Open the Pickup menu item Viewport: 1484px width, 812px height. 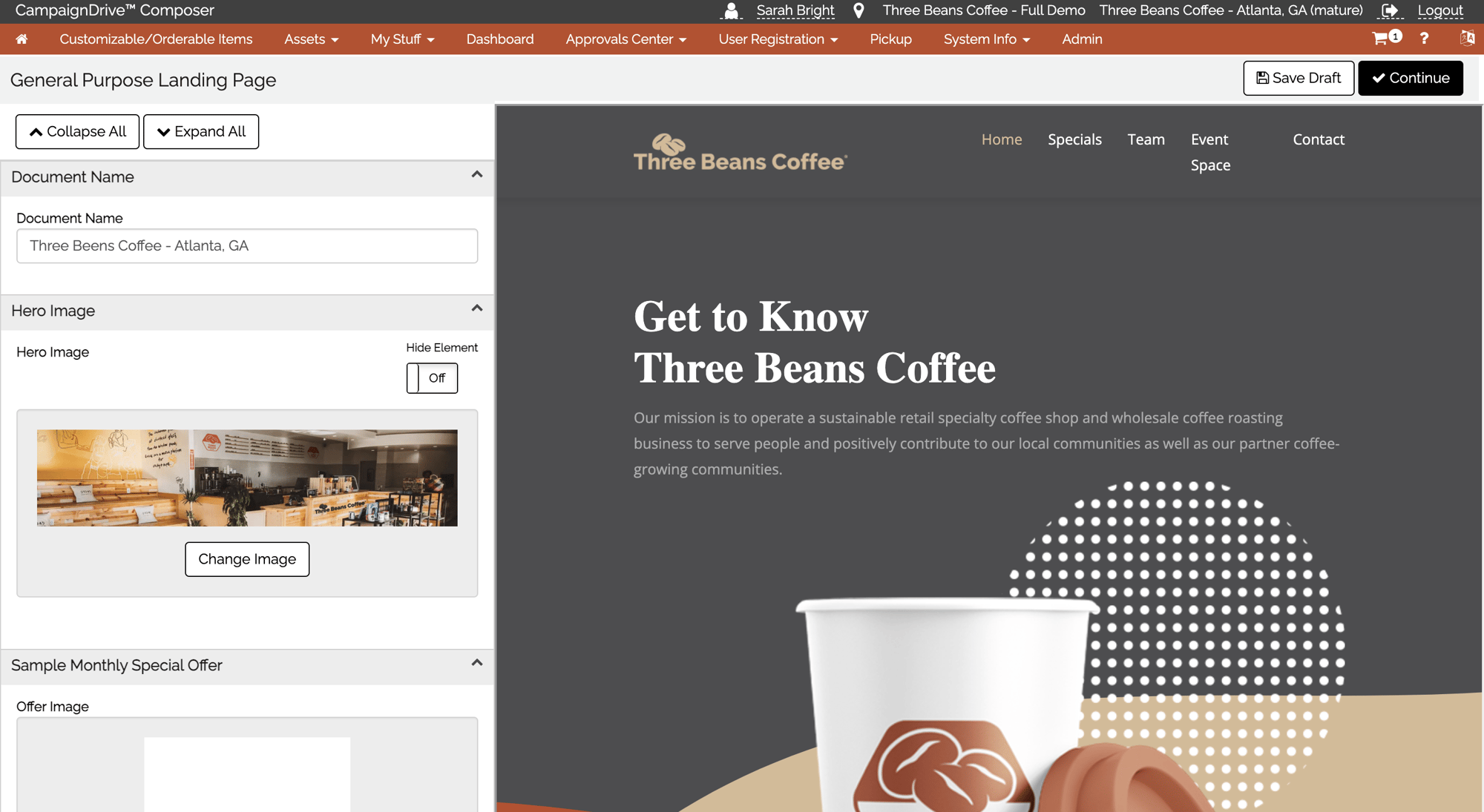[890, 39]
